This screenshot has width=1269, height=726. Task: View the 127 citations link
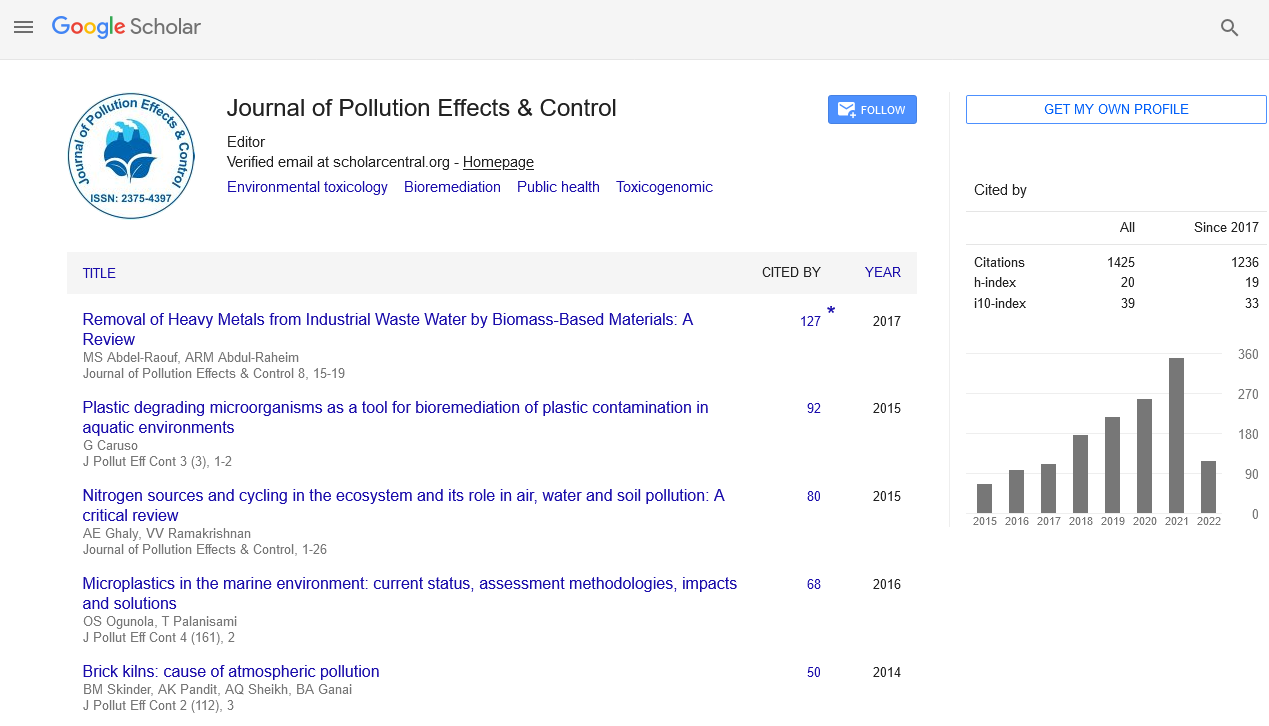pos(810,322)
